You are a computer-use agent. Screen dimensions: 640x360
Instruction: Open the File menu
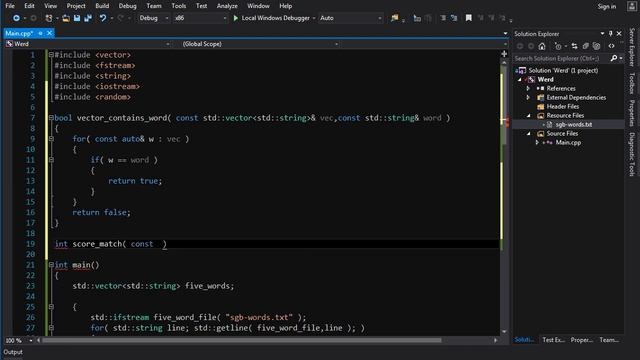[x=10, y=6]
